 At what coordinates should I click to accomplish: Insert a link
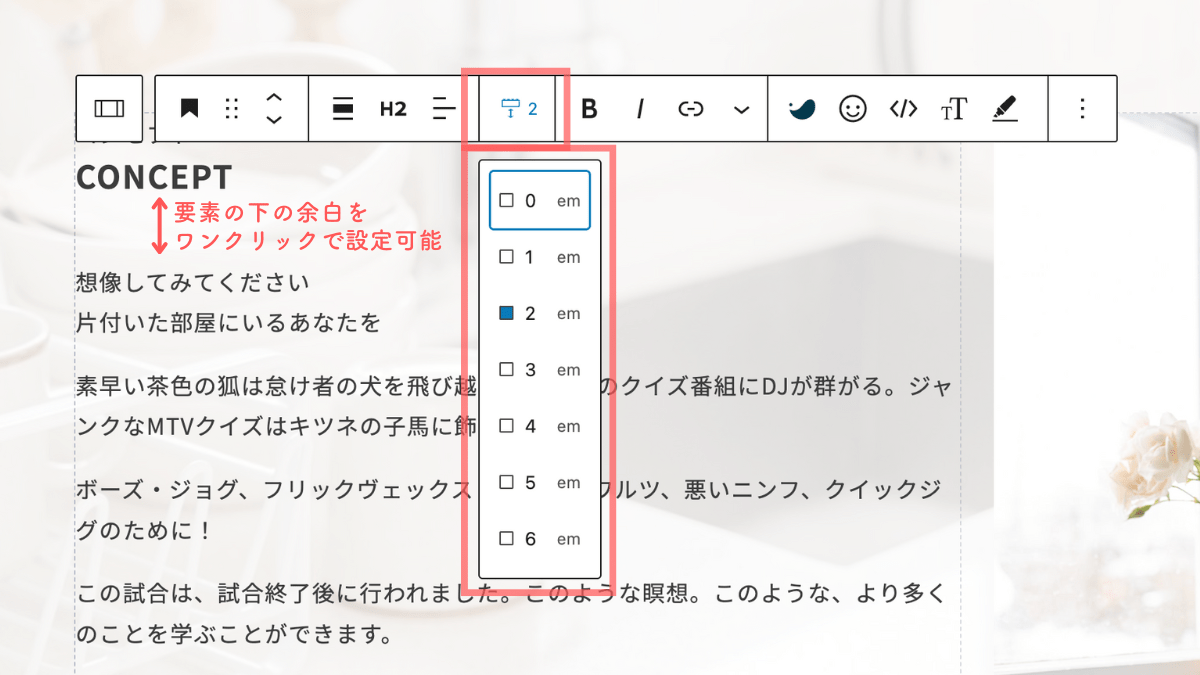[691, 108]
